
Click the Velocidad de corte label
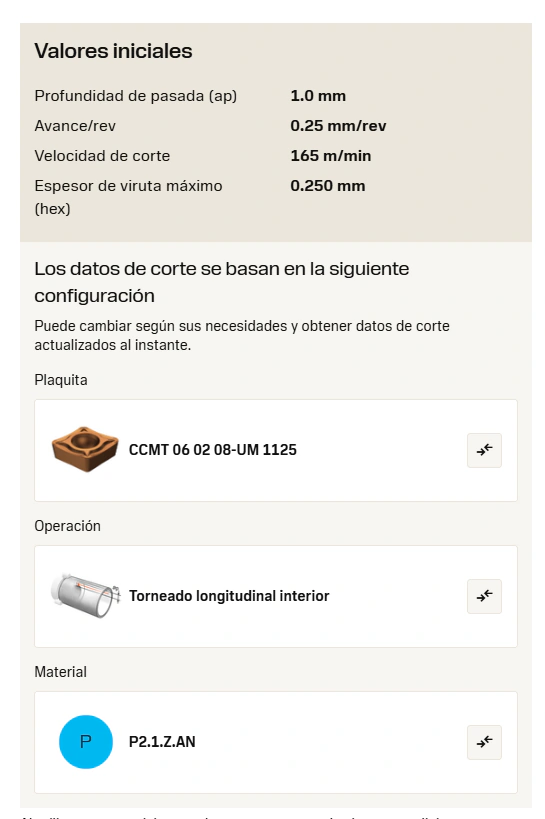click(x=102, y=156)
